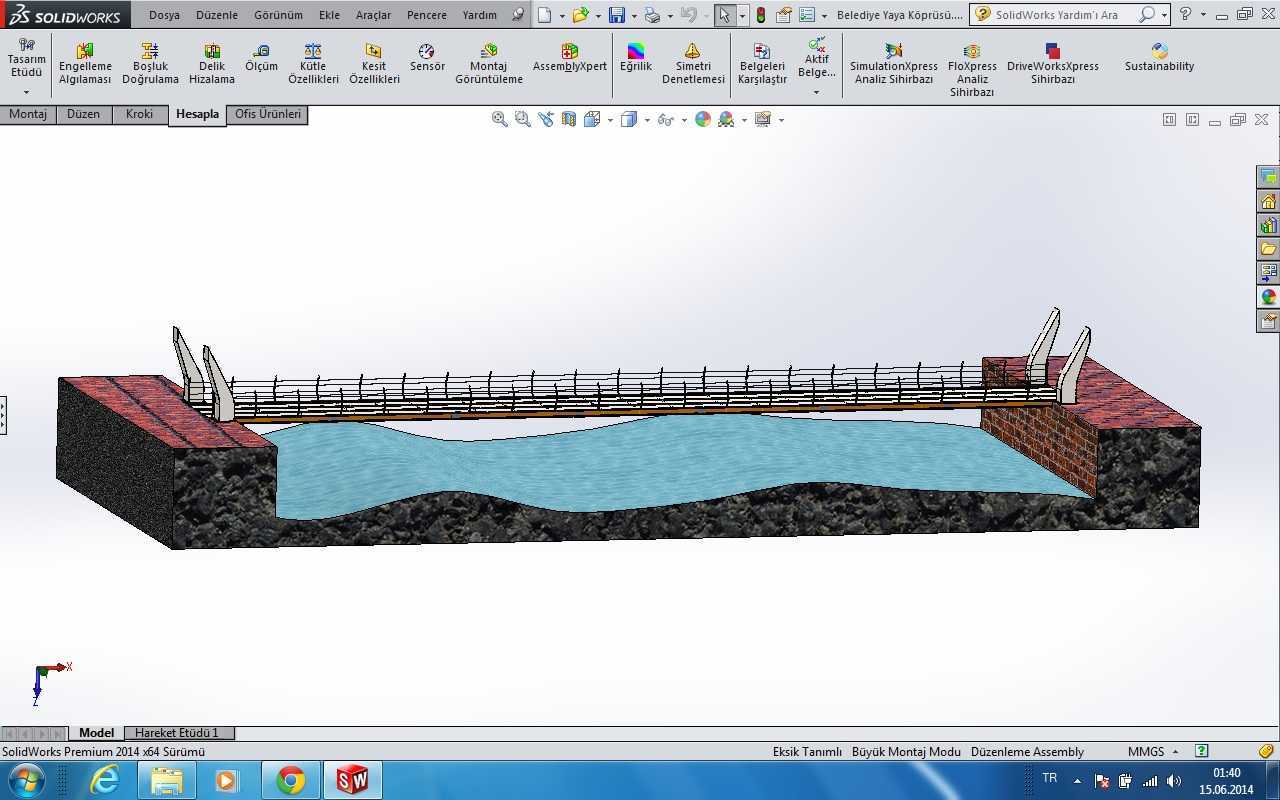Screen dimensions: 1280x800
Task: Select the Delik Hizalama tool
Action: point(212,64)
